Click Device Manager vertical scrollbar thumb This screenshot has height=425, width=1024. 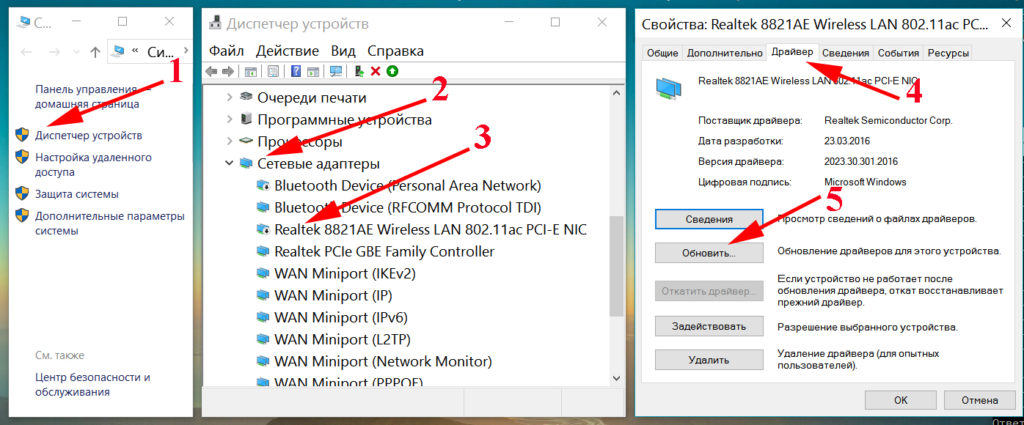pyautogui.click(x=616, y=266)
